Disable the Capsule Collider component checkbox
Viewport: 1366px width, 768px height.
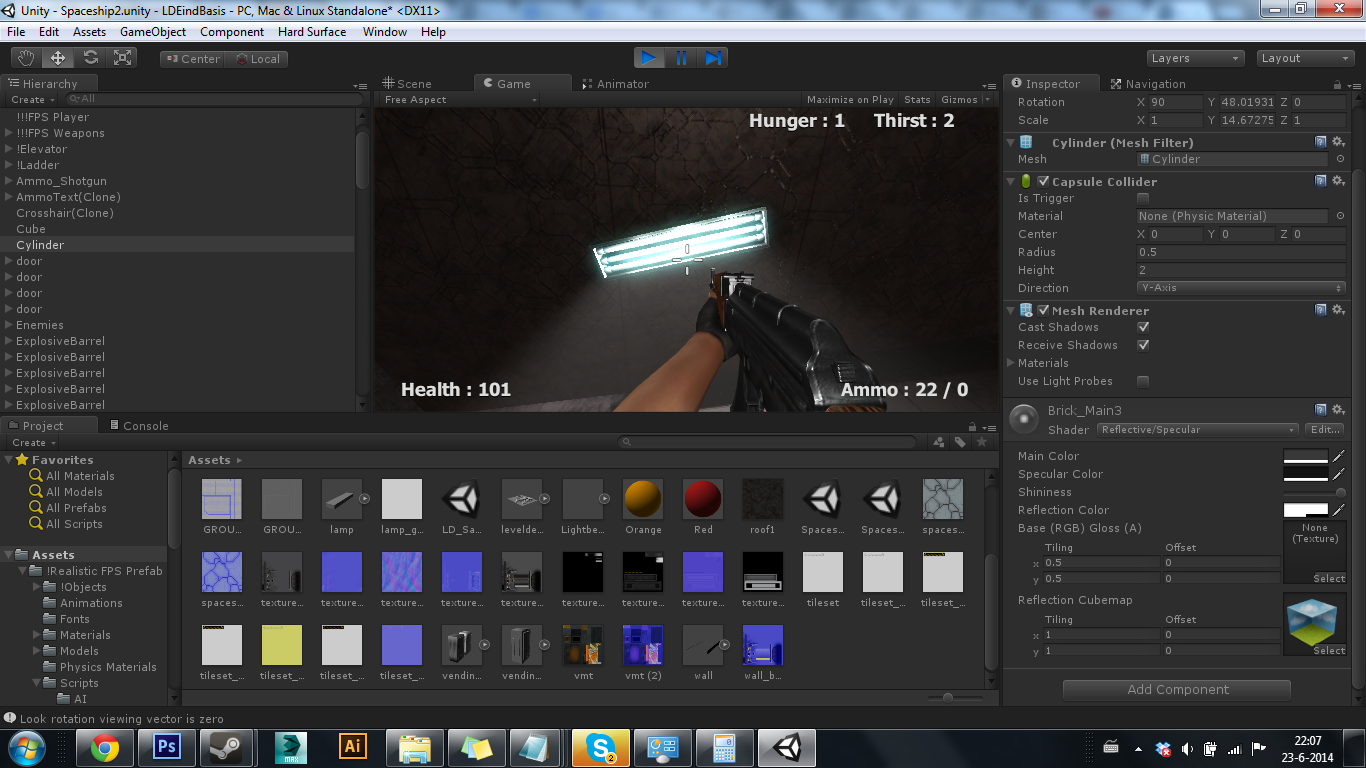click(x=1043, y=182)
